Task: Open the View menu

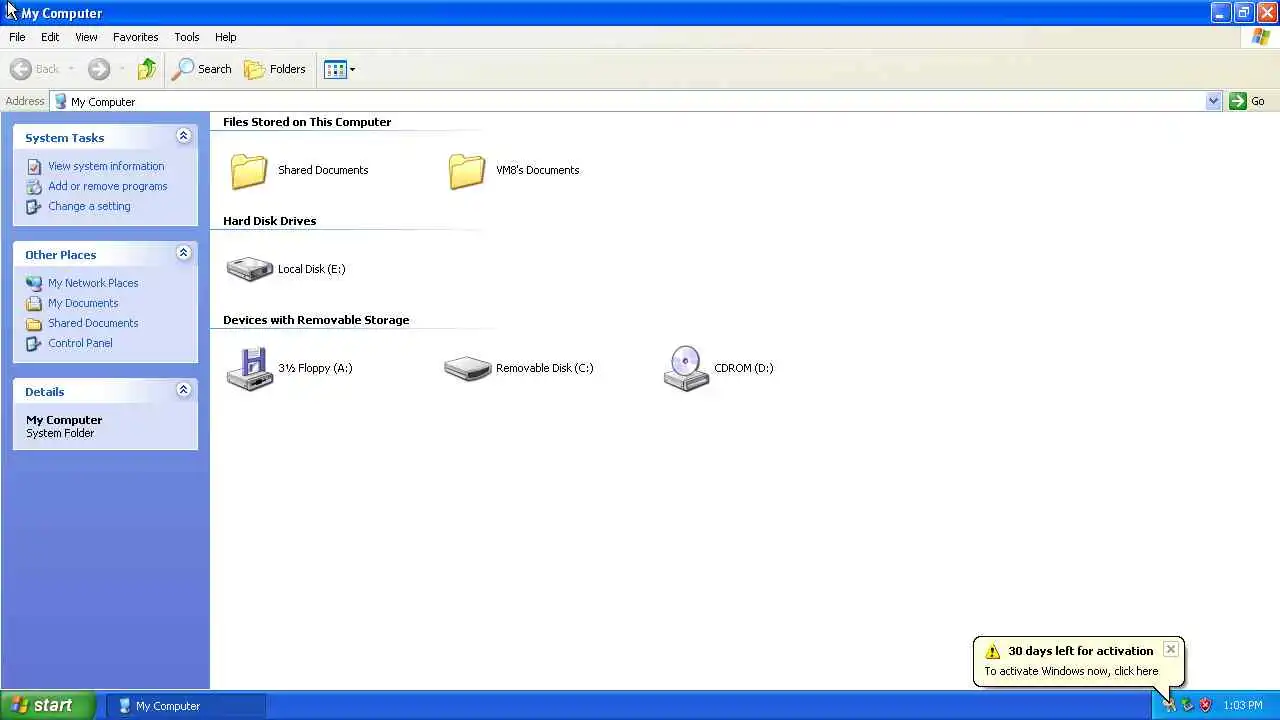Action: click(86, 37)
